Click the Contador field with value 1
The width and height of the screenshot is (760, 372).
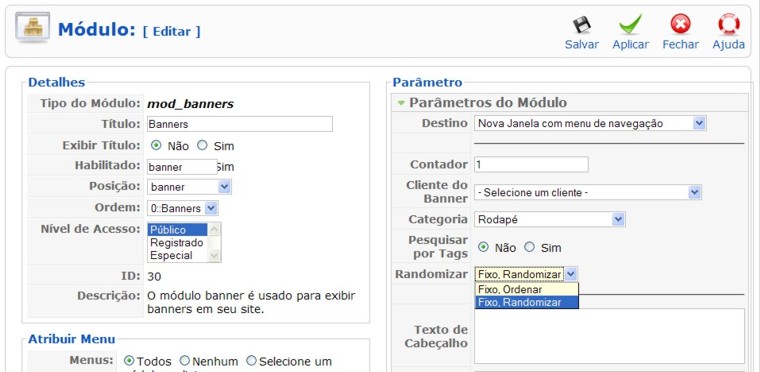coord(531,164)
